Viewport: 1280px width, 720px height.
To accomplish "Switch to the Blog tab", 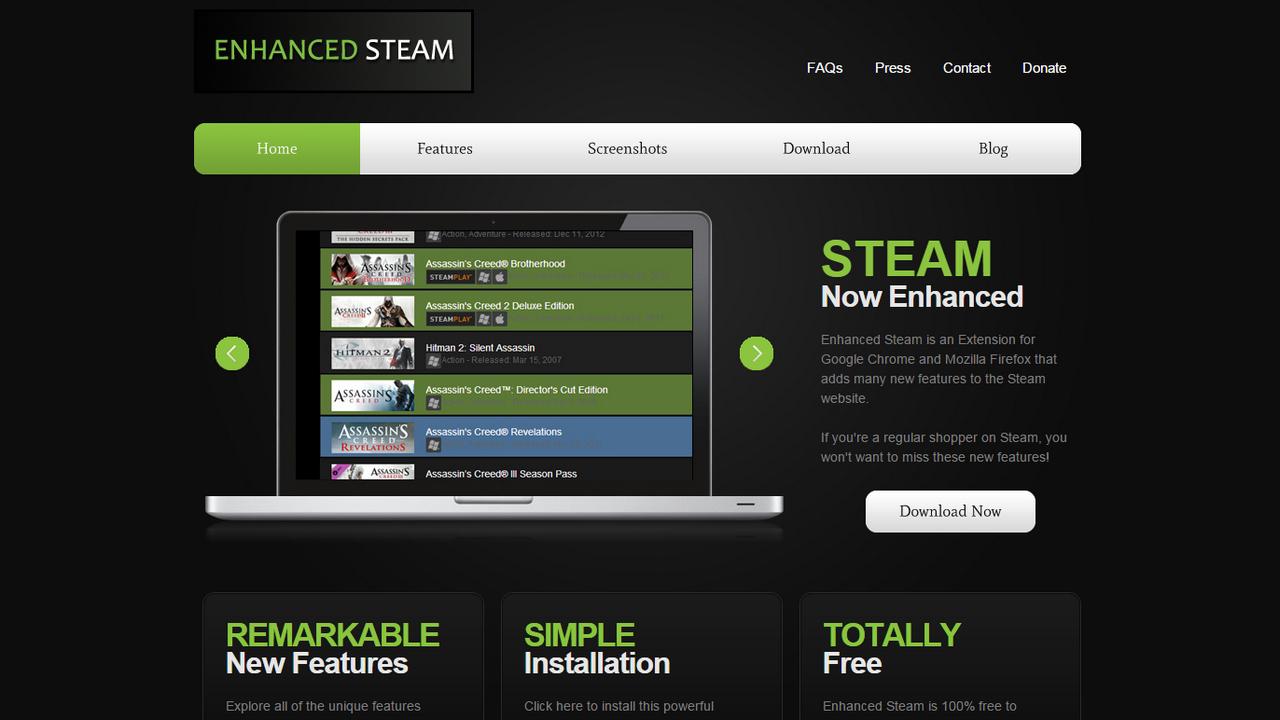I will (993, 148).
